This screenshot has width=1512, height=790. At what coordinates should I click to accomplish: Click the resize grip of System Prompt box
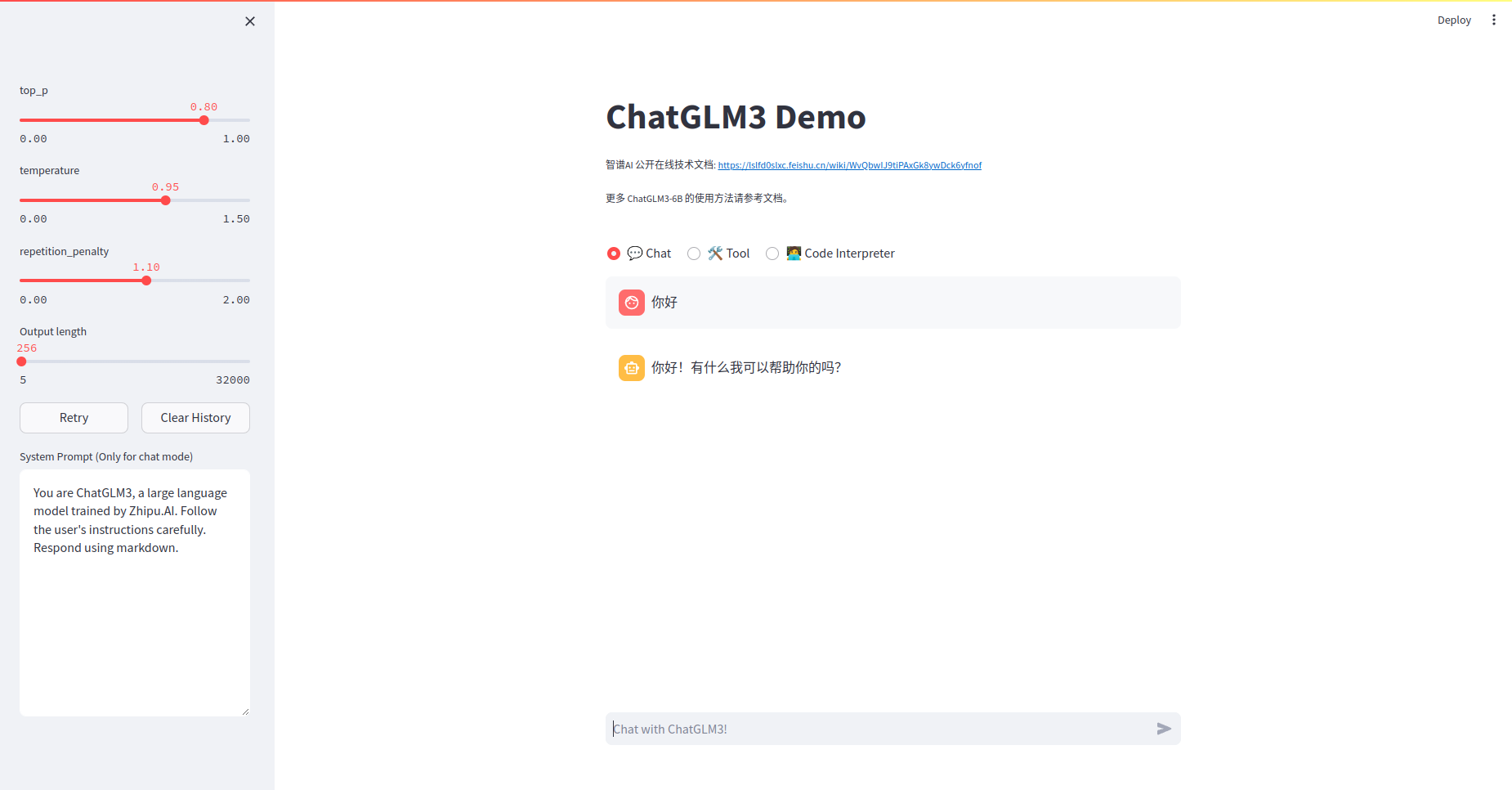click(245, 711)
